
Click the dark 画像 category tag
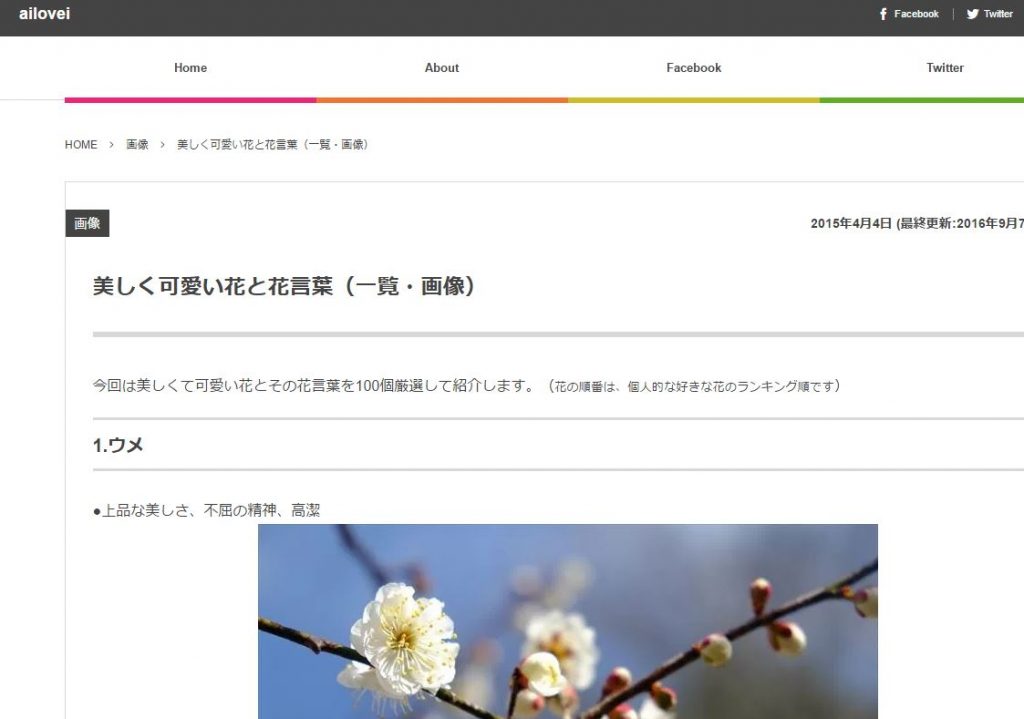click(88, 223)
